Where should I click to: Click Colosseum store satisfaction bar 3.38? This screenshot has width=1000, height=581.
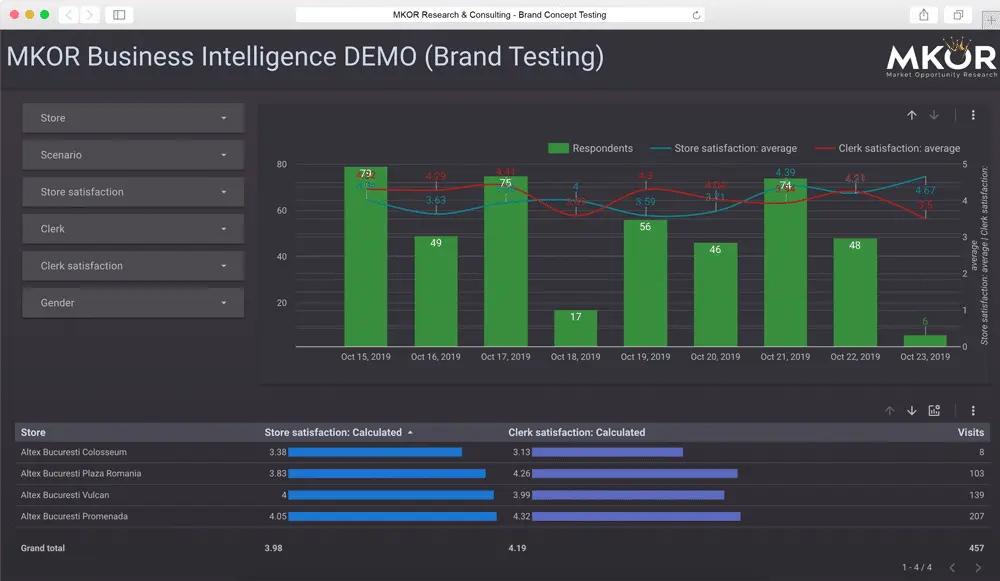click(375, 452)
